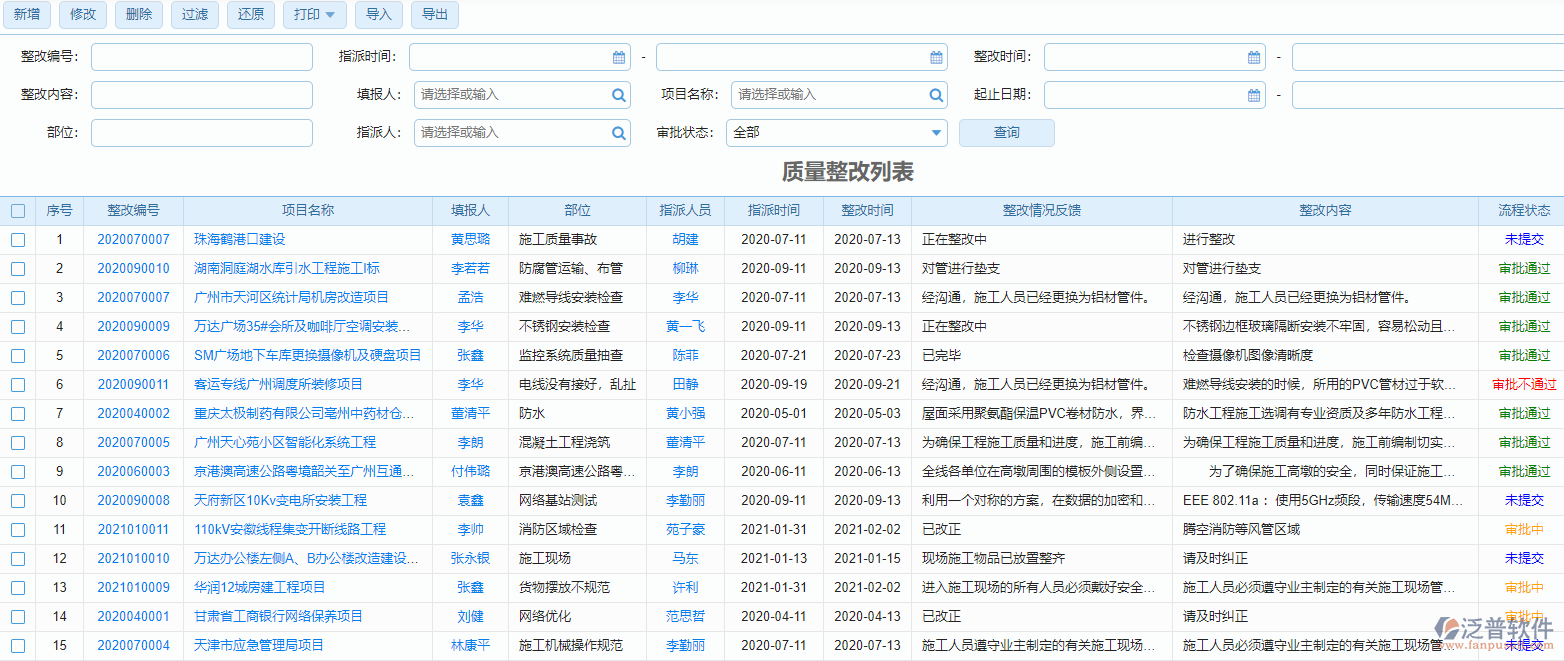This screenshot has width=1564, height=661.
Task: Click the 查询 search button
Action: pos(1006,132)
